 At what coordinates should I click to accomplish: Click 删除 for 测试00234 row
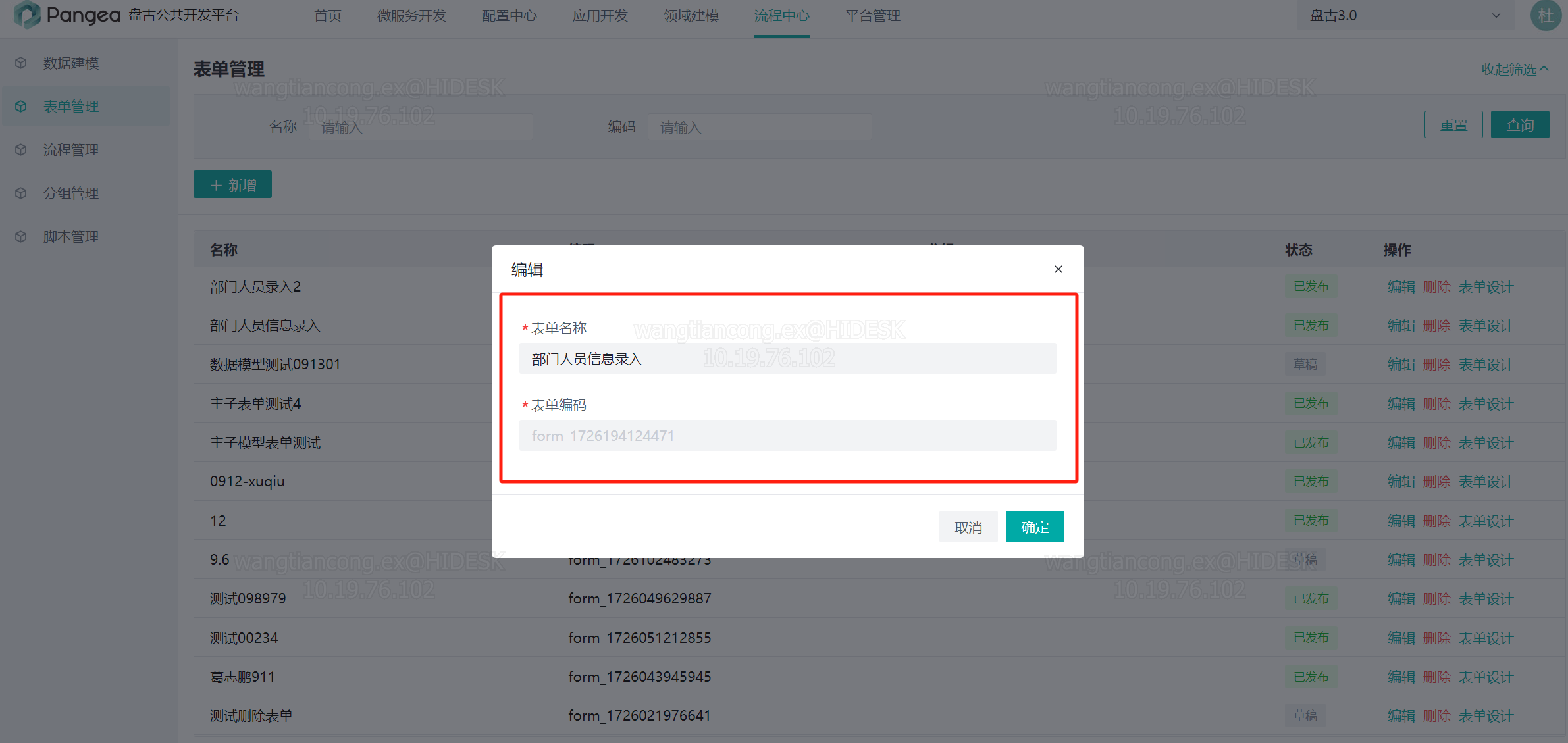pyautogui.click(x=1437, y=638)
